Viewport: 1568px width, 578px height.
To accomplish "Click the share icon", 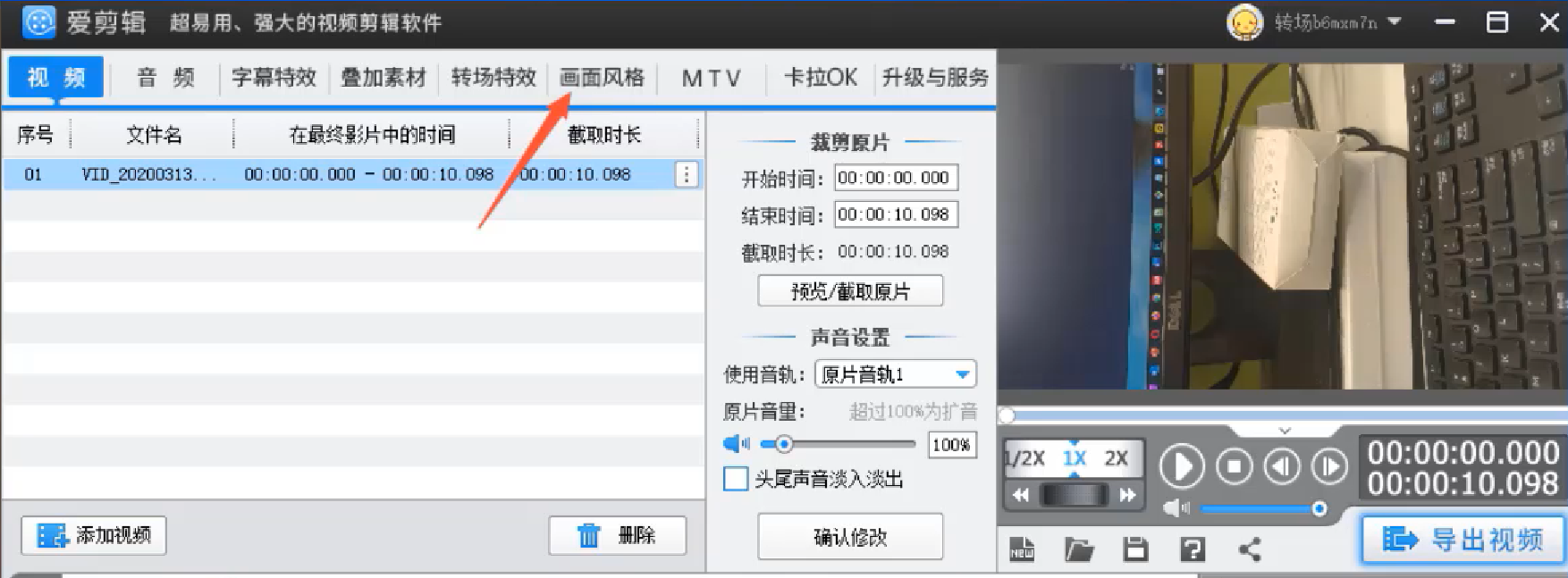I will point(1250,549).
